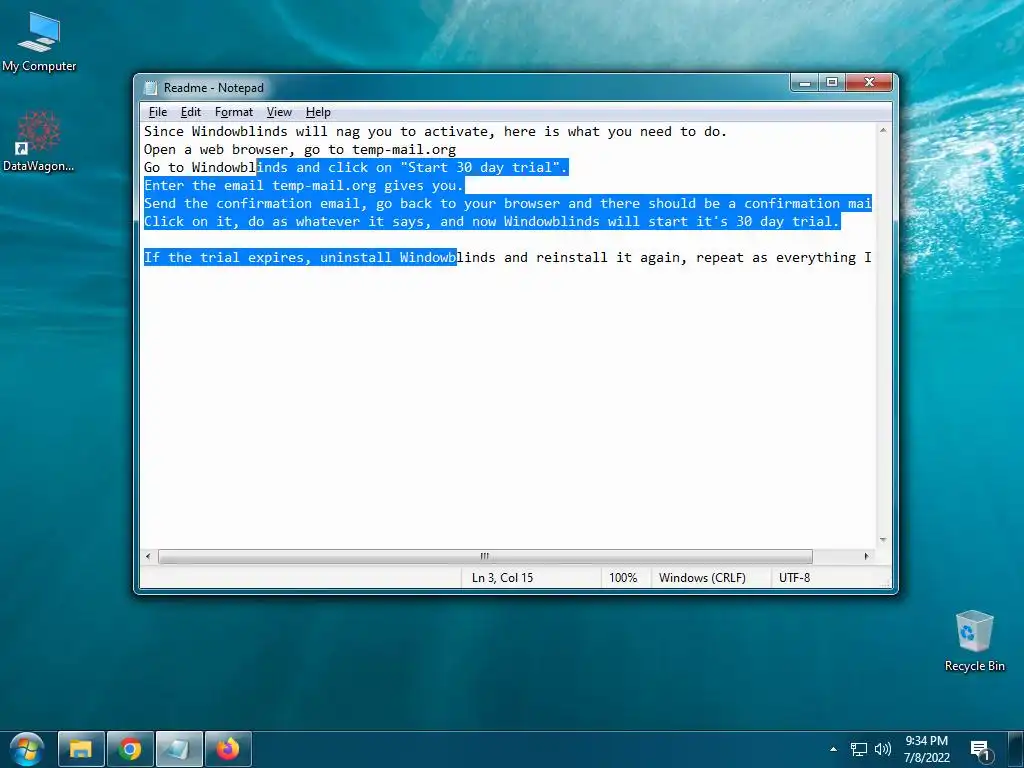This screenshot has height=768, width=1024.
Task: Click the line "Open a web browser, go to temp-mail.org"
Action: (300, 150)
